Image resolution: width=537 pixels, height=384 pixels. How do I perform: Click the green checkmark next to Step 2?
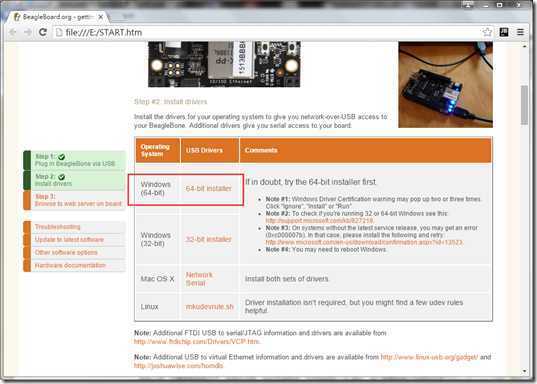click(61, 177)
